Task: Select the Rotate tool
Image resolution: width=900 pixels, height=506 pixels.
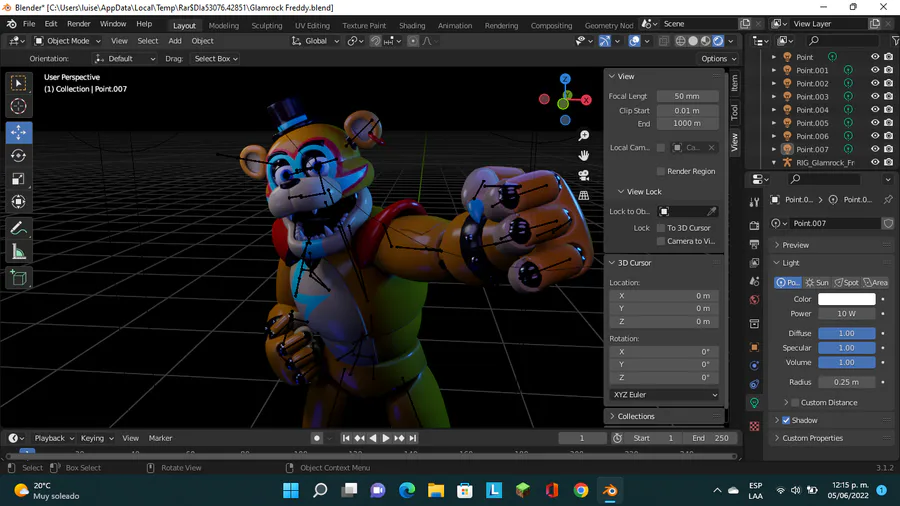Action: [x=18, y=156]
